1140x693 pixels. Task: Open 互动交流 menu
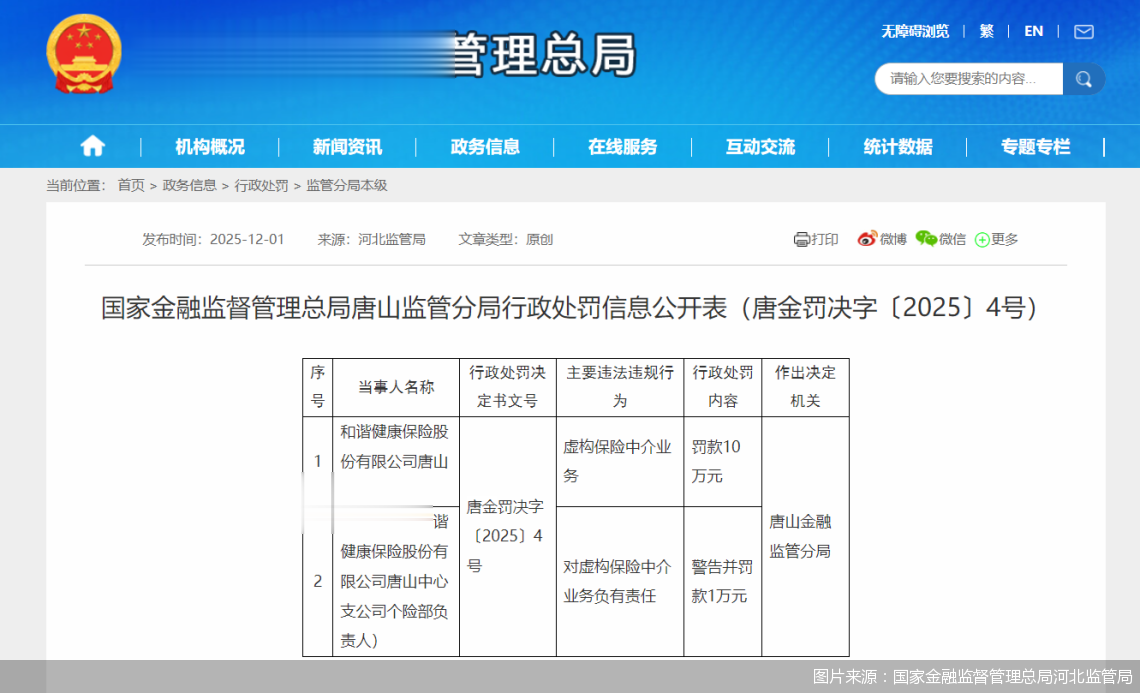click(x=760, y=147)
